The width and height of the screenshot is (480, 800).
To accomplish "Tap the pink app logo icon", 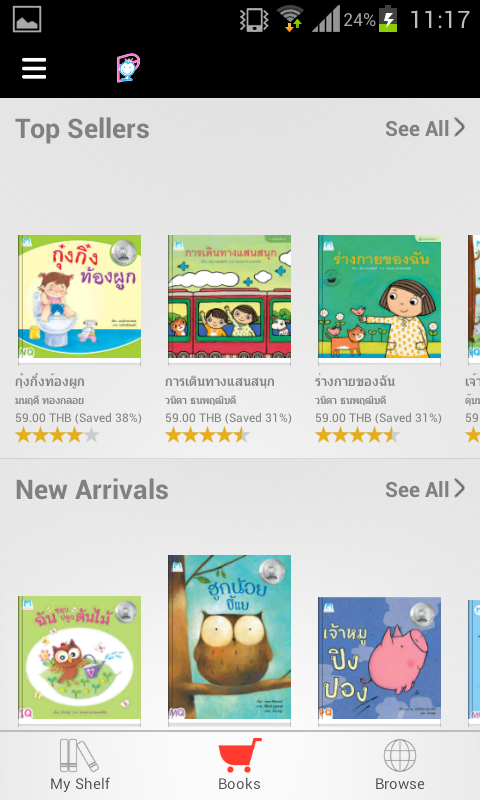I will tap(128, 68).
